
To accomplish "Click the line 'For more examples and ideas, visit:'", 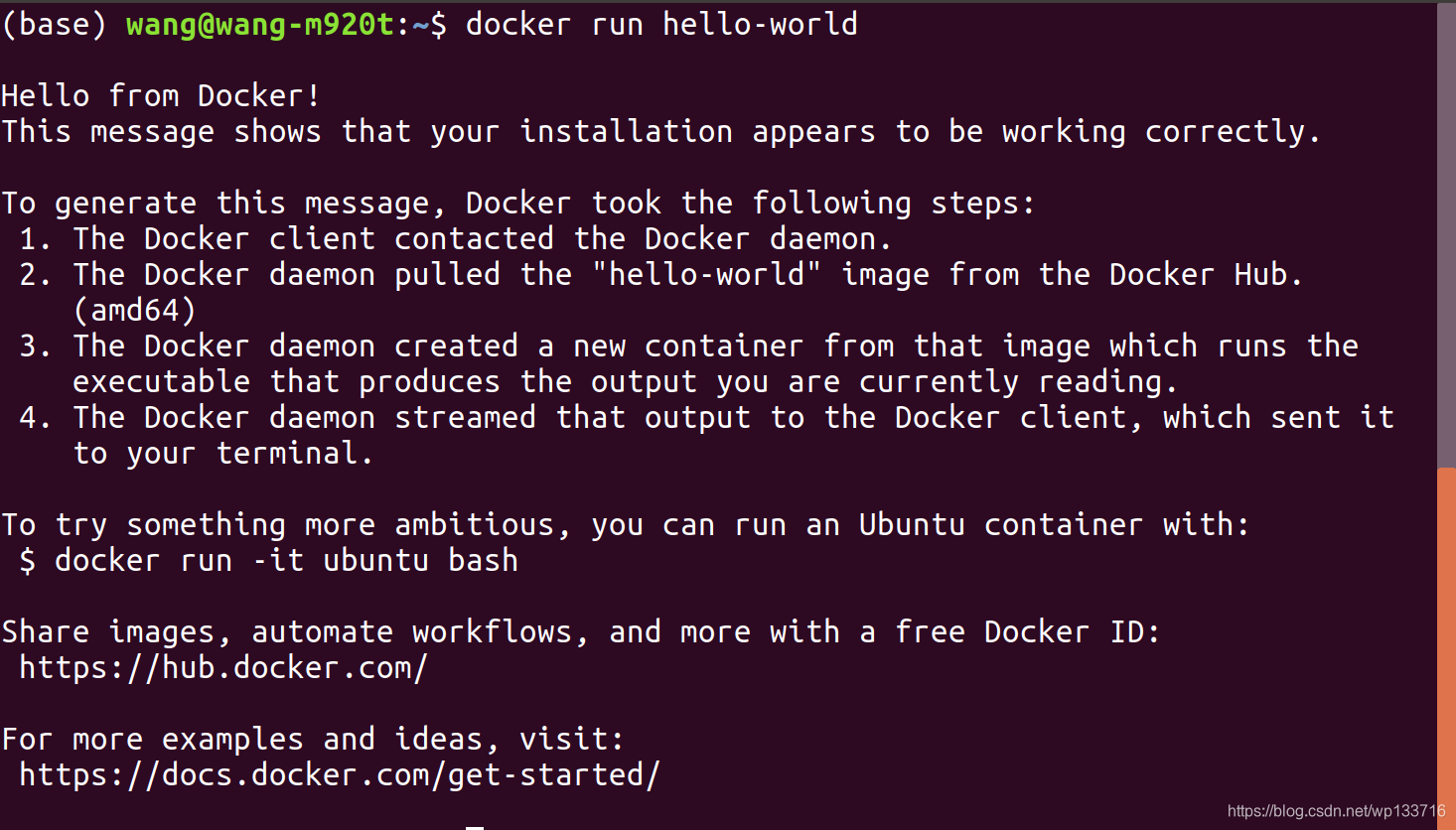I will pyautogui.click(x=313, y=740).
